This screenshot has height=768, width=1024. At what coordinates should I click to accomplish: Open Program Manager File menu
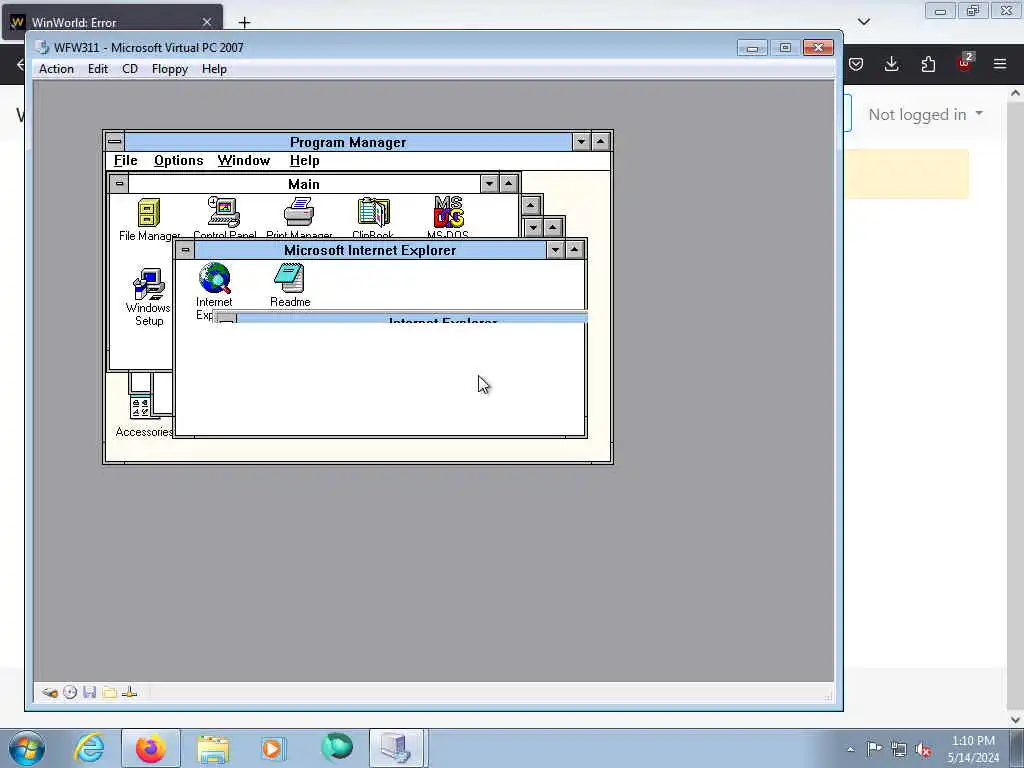[125, 161]
